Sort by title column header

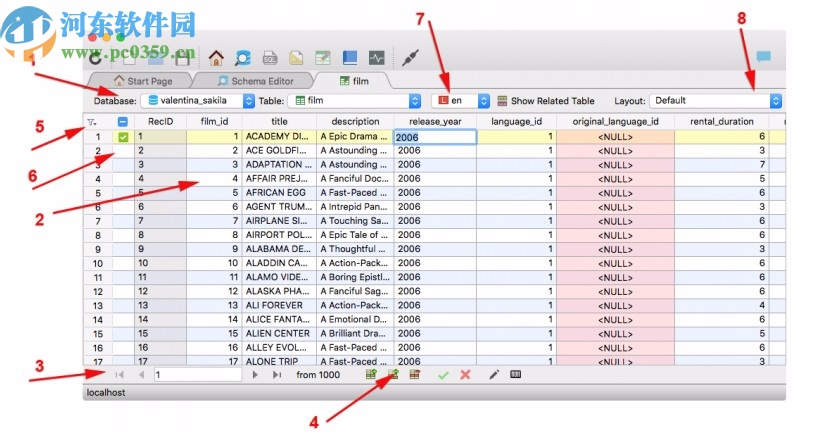tap(279, 122)
